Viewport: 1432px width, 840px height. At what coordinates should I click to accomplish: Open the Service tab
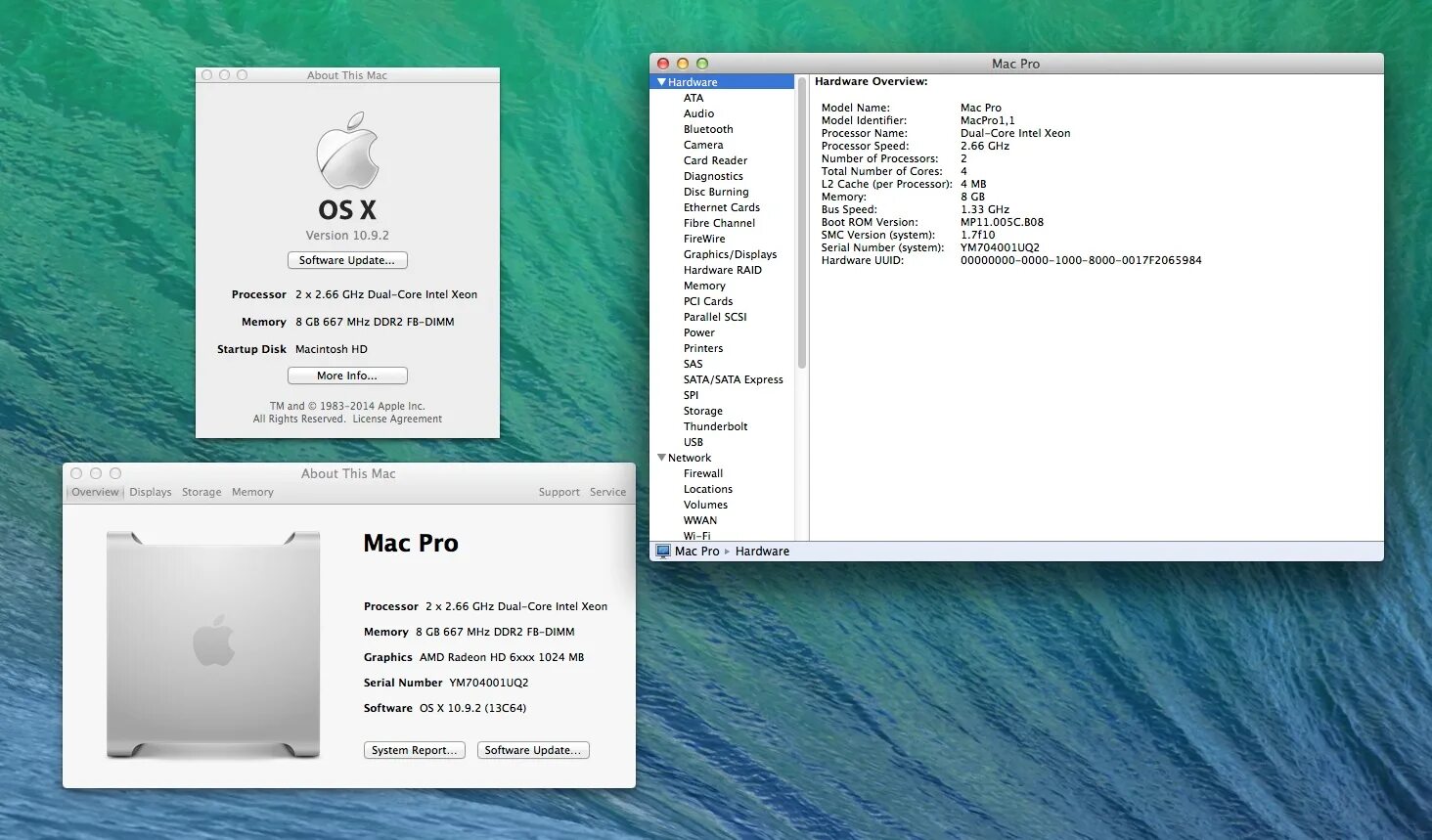point(607,492)
